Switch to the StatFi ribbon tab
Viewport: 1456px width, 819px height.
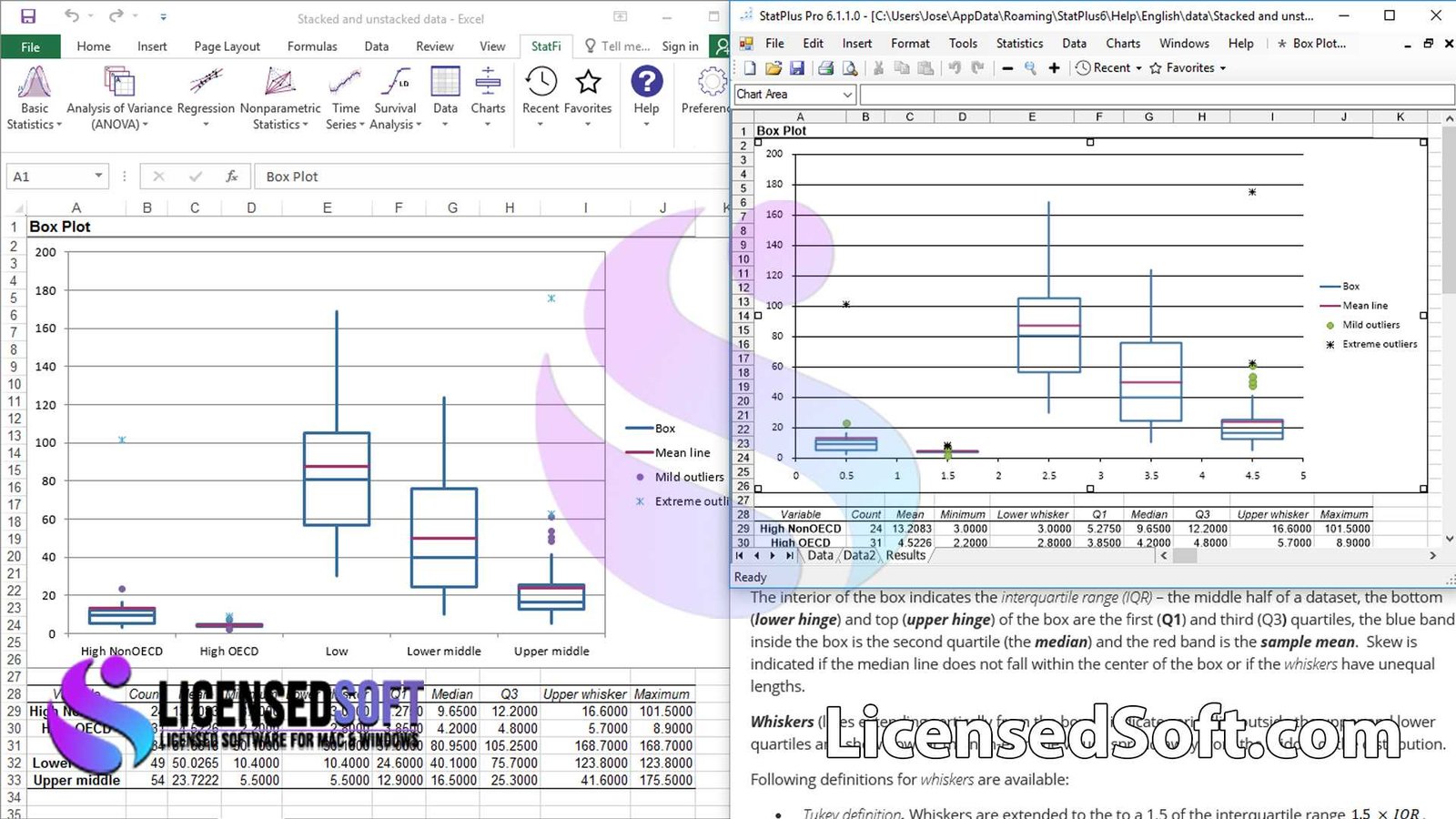click(545, 46)
